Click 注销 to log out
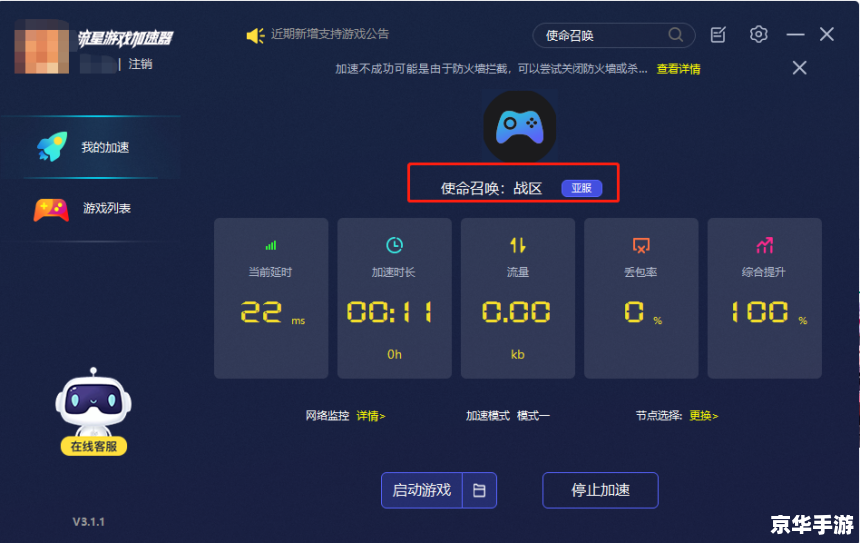This screenshot has height=543, width=860. pyautogui.click(x=140, y=64)
